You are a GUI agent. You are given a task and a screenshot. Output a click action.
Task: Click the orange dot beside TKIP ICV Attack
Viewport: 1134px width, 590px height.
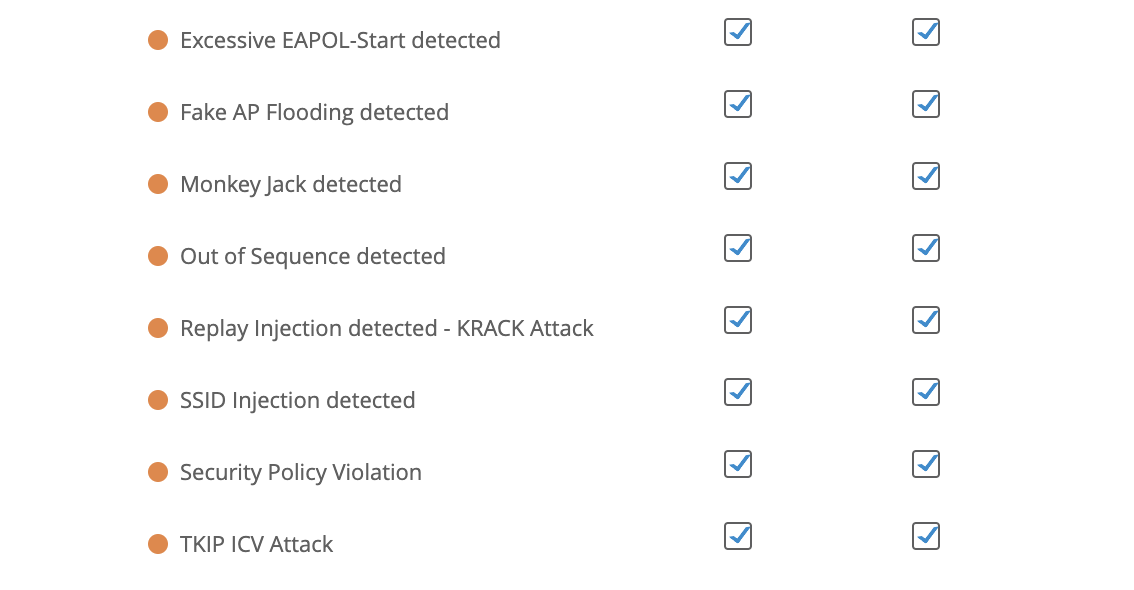(158, 544)
